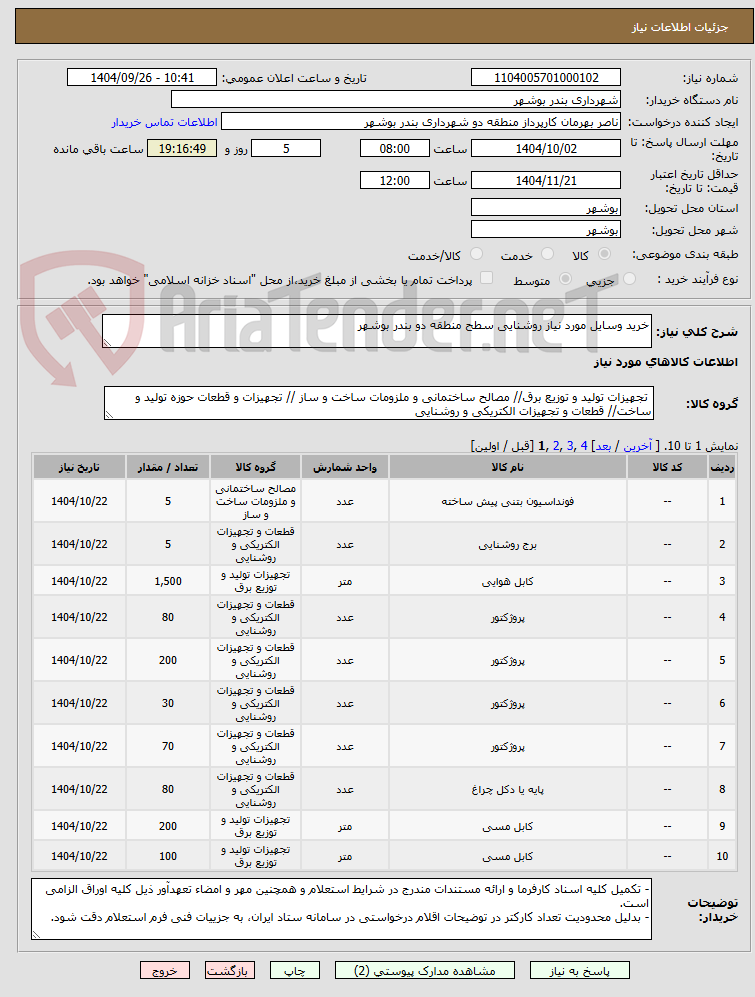Click quantity 1,500 in row 3
Viewport: 755px width, 997px height.
coord(168,581)
